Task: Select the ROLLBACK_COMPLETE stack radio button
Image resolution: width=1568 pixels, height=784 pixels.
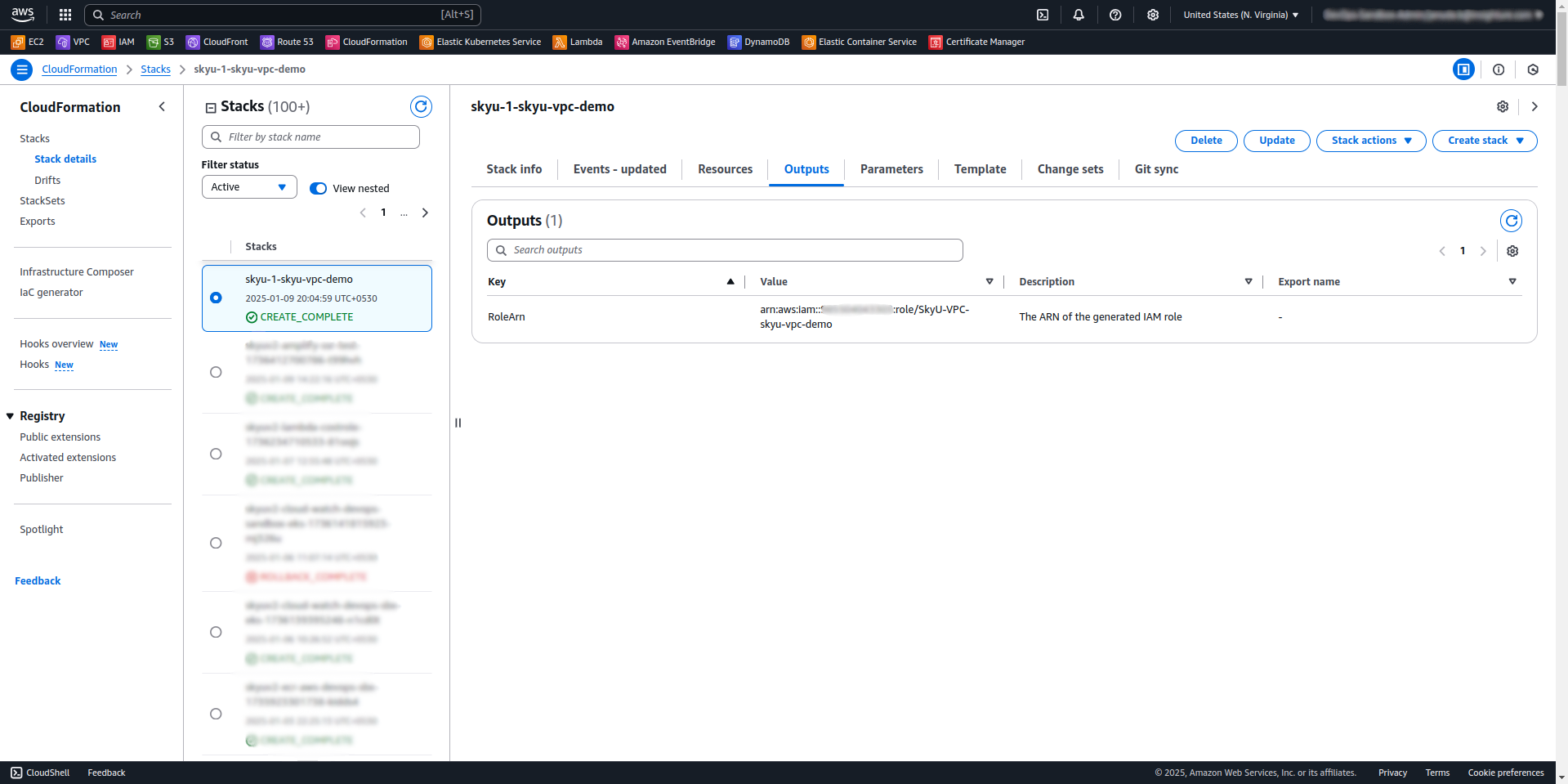Action: pos(216,543)
